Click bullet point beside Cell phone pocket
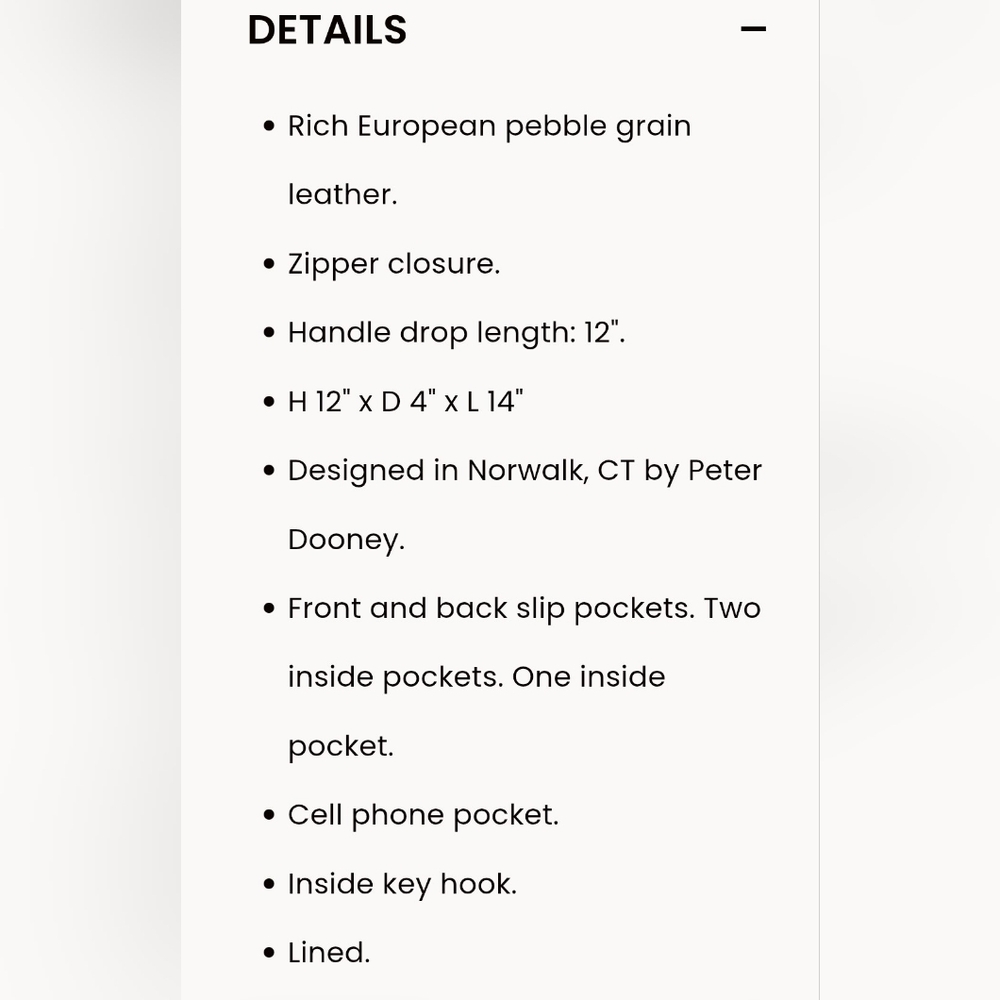Viewport: 1000px width, 1000px height. 269,815
